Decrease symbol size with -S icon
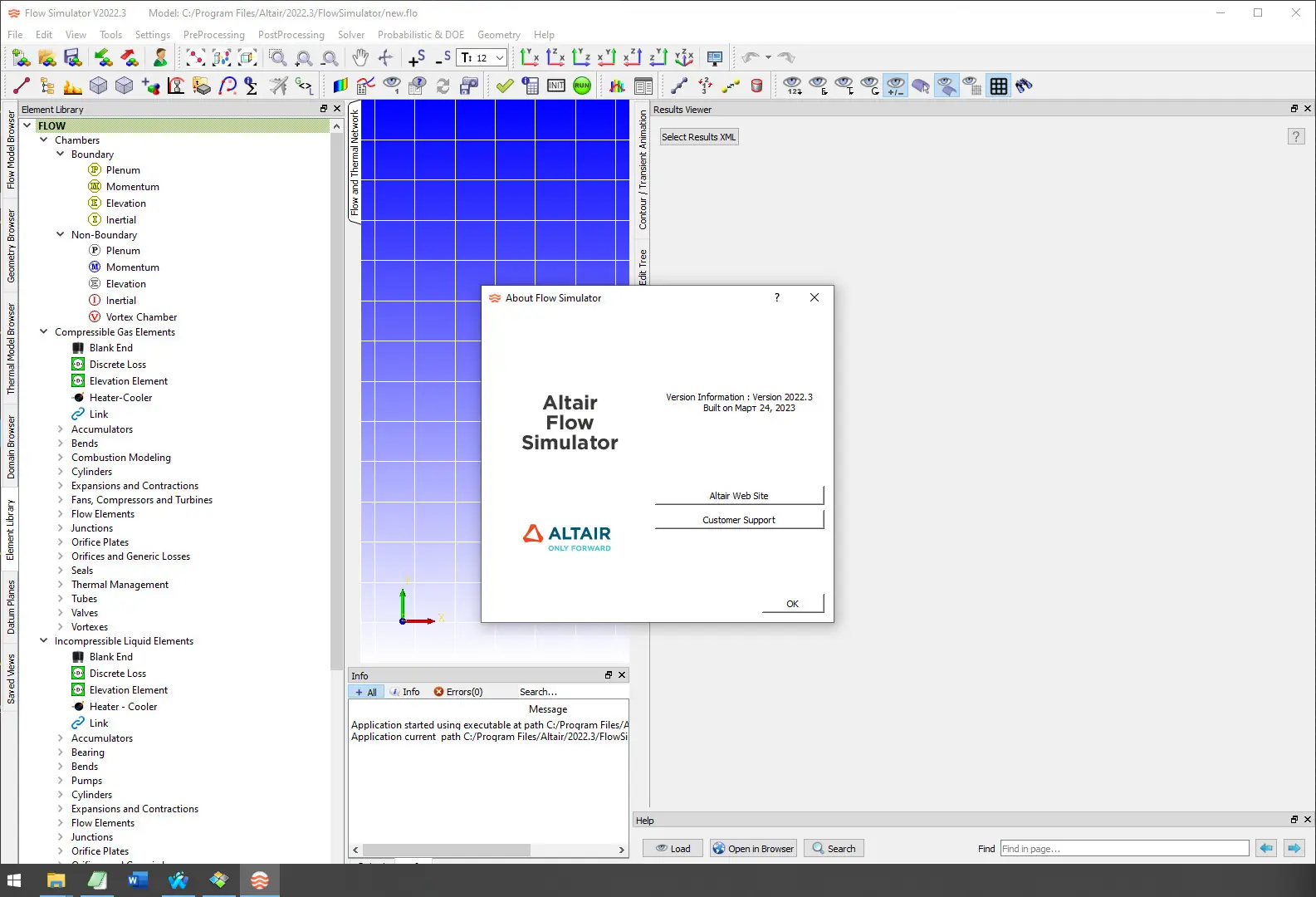The height and width of the screenshot is (897, 1316). tap(443, 58)
